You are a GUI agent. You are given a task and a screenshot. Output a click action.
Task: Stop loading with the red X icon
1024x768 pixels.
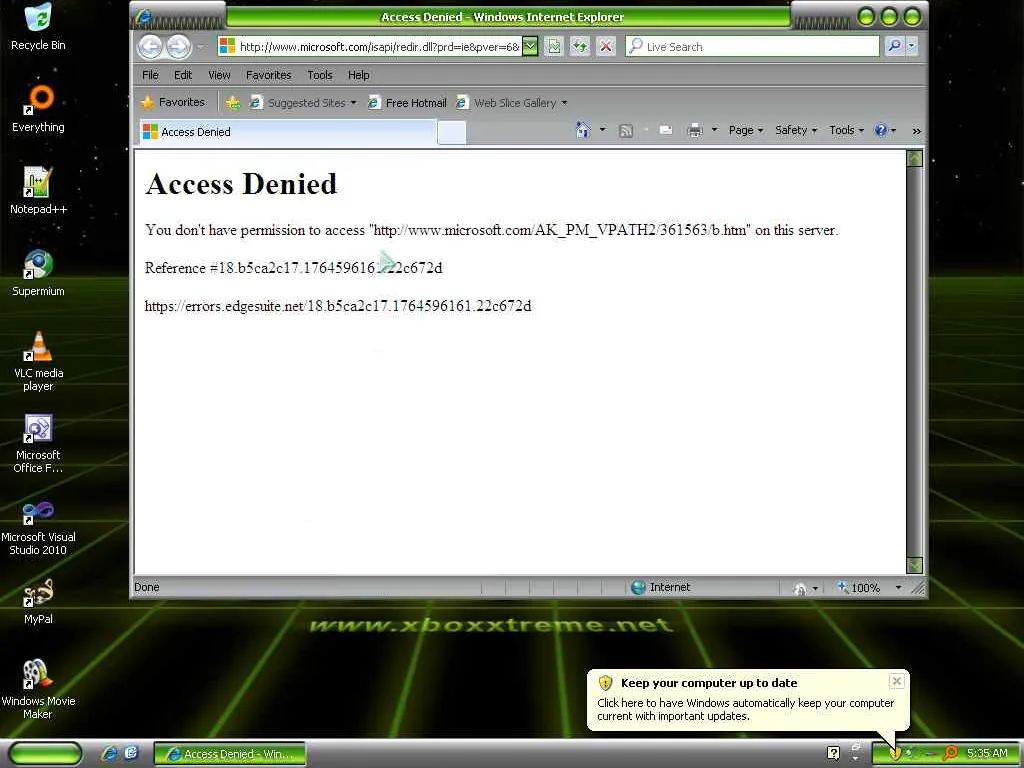(606, 46)
